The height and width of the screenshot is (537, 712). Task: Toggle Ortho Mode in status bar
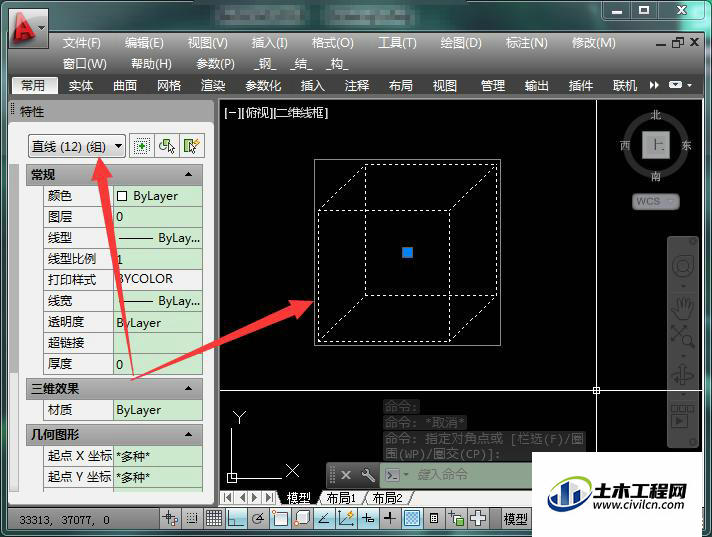point(236,518)
